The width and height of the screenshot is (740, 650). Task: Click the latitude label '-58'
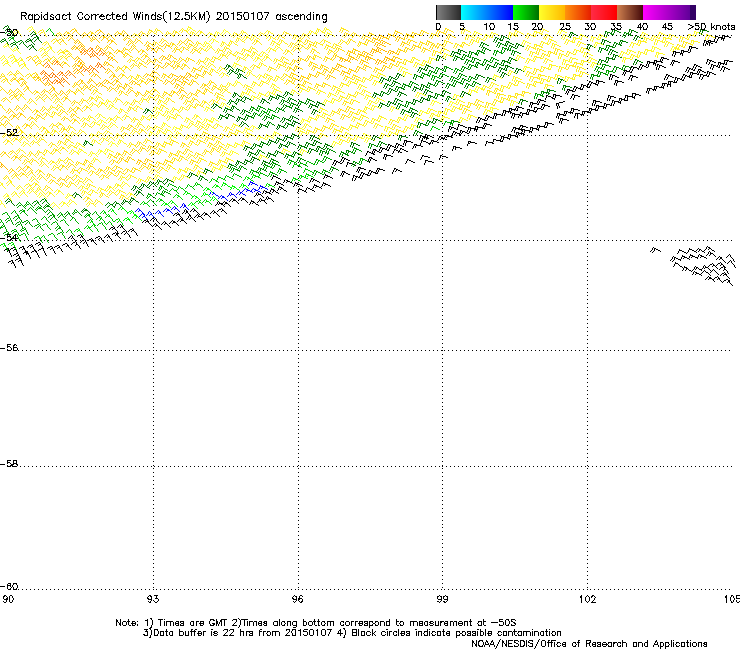tap(9, 464)
